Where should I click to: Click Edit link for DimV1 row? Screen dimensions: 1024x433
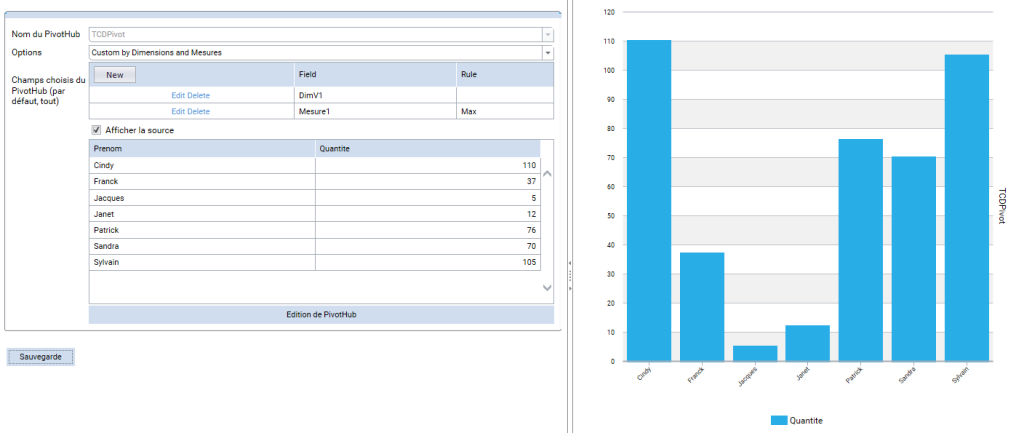click(178, 95)
